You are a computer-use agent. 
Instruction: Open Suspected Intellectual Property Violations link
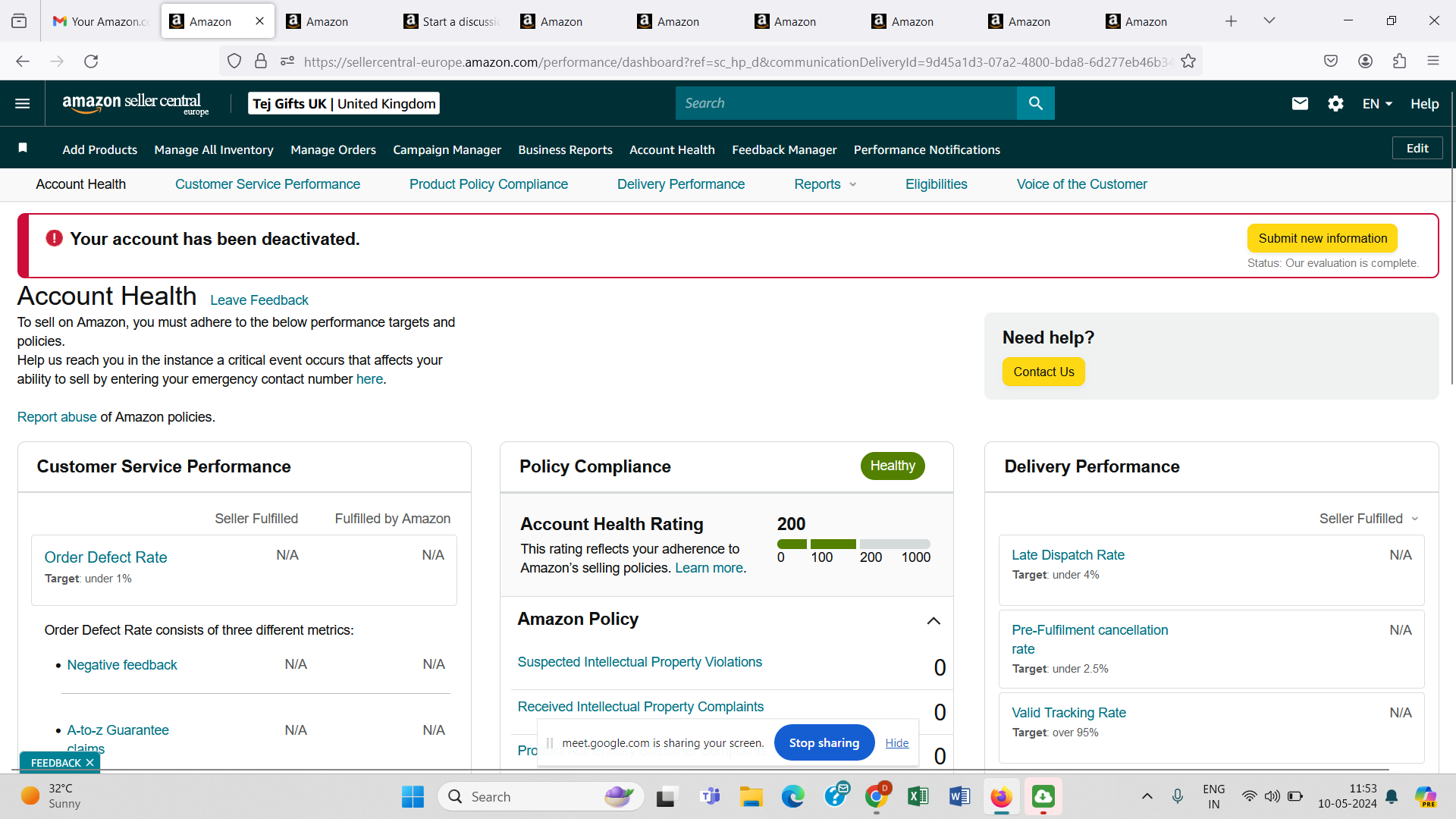(x=639, y=662)
